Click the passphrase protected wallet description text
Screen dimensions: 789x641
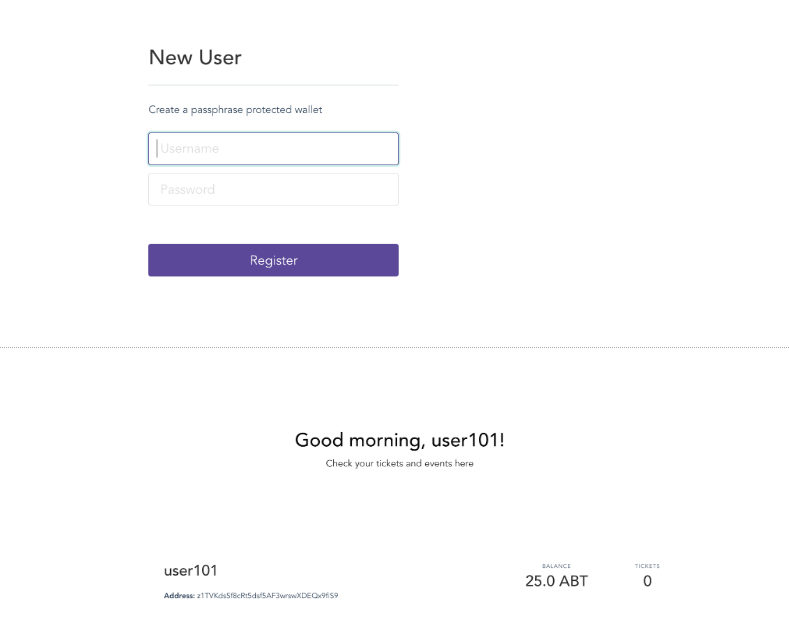coord(235,110)
